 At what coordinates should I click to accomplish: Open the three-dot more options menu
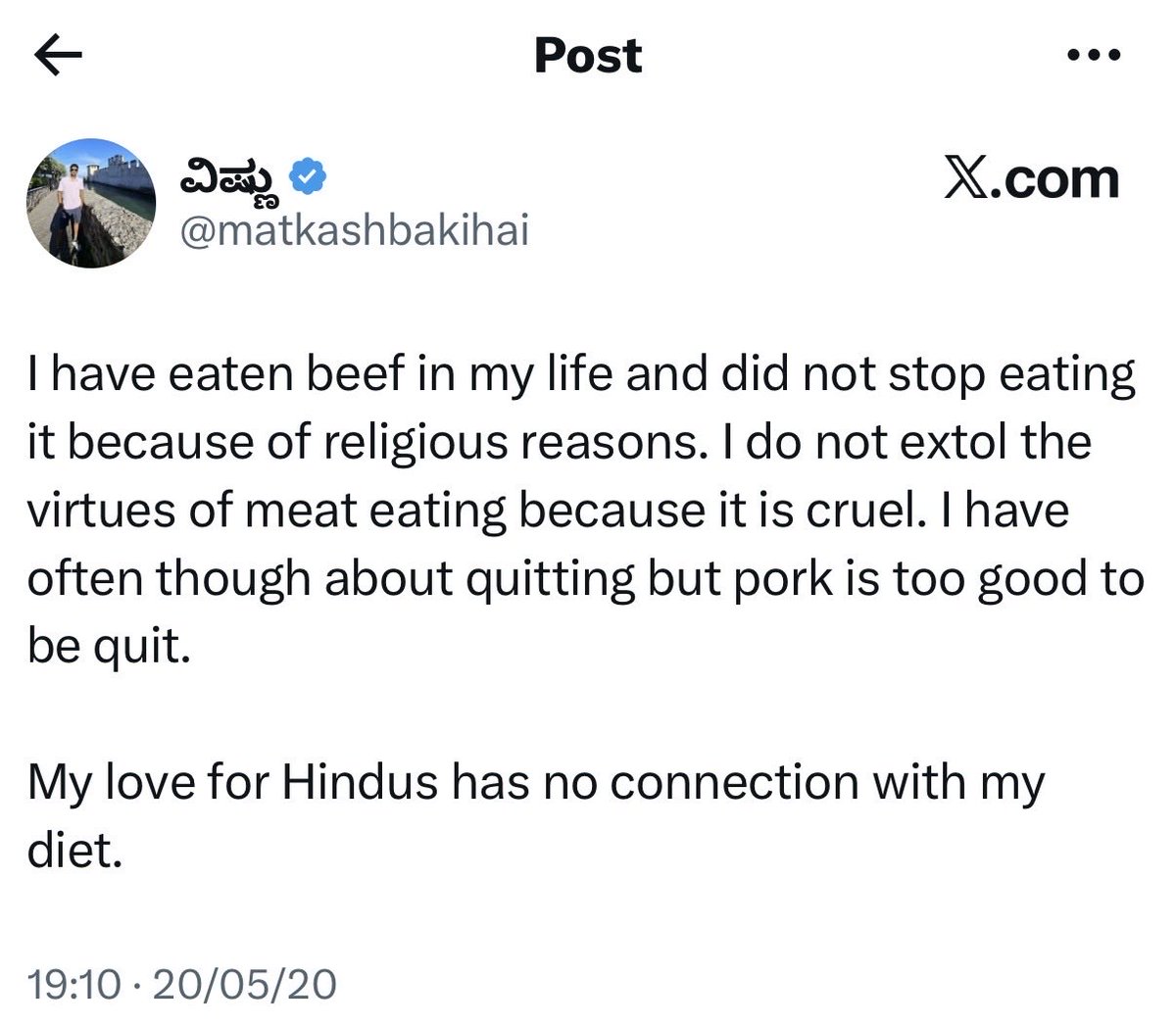1093,57
